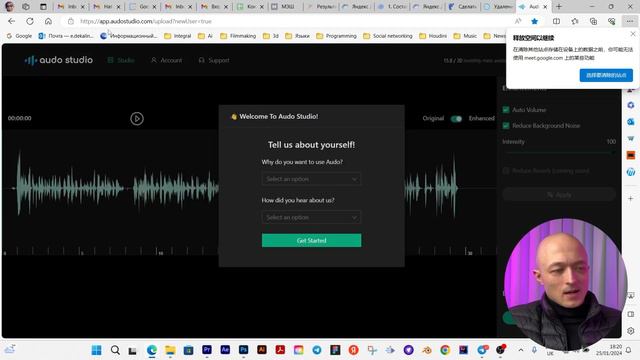Click the address bar URL field
This screenshot has height=360, width=640.
point(286,21)
